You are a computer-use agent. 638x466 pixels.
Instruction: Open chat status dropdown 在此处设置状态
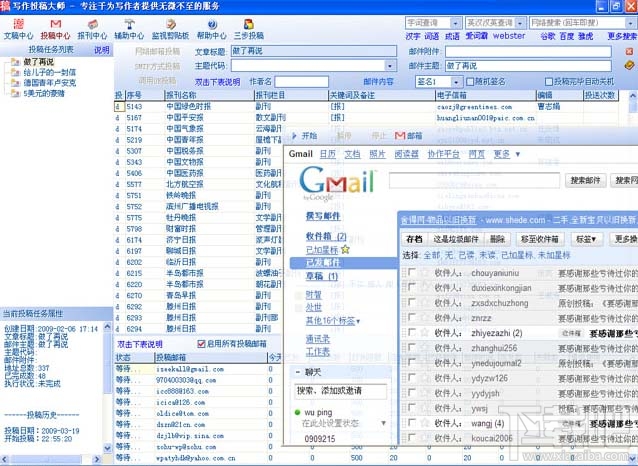point(383,423)
